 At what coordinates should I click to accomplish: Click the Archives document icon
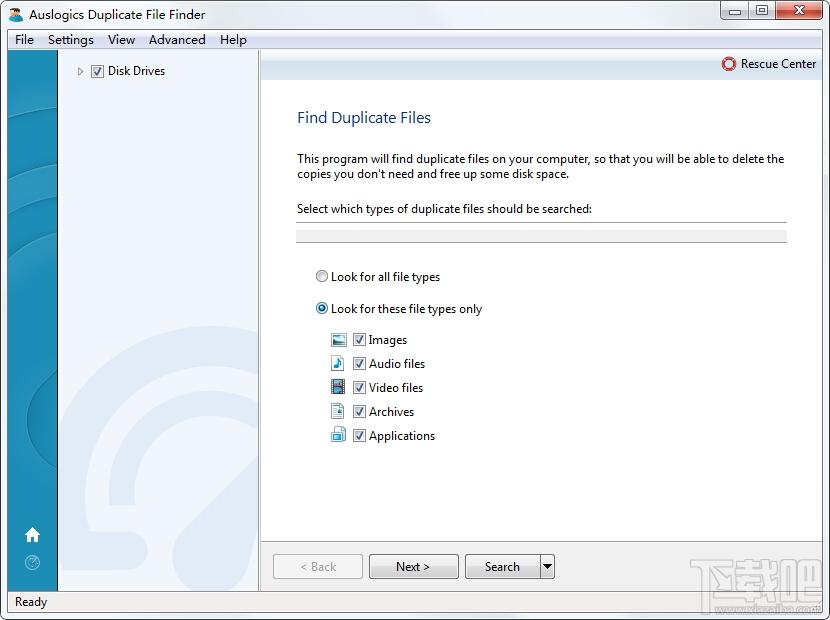pyautogui.click(x=338, y=411)
